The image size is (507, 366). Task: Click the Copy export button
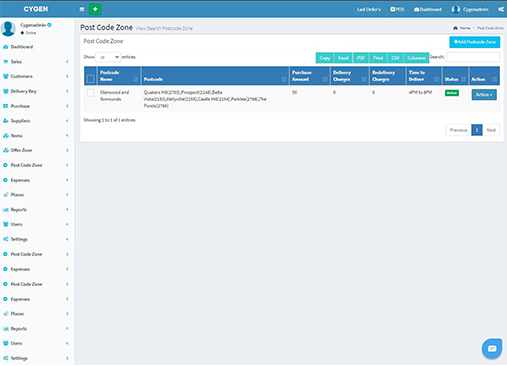pos(325,58)
